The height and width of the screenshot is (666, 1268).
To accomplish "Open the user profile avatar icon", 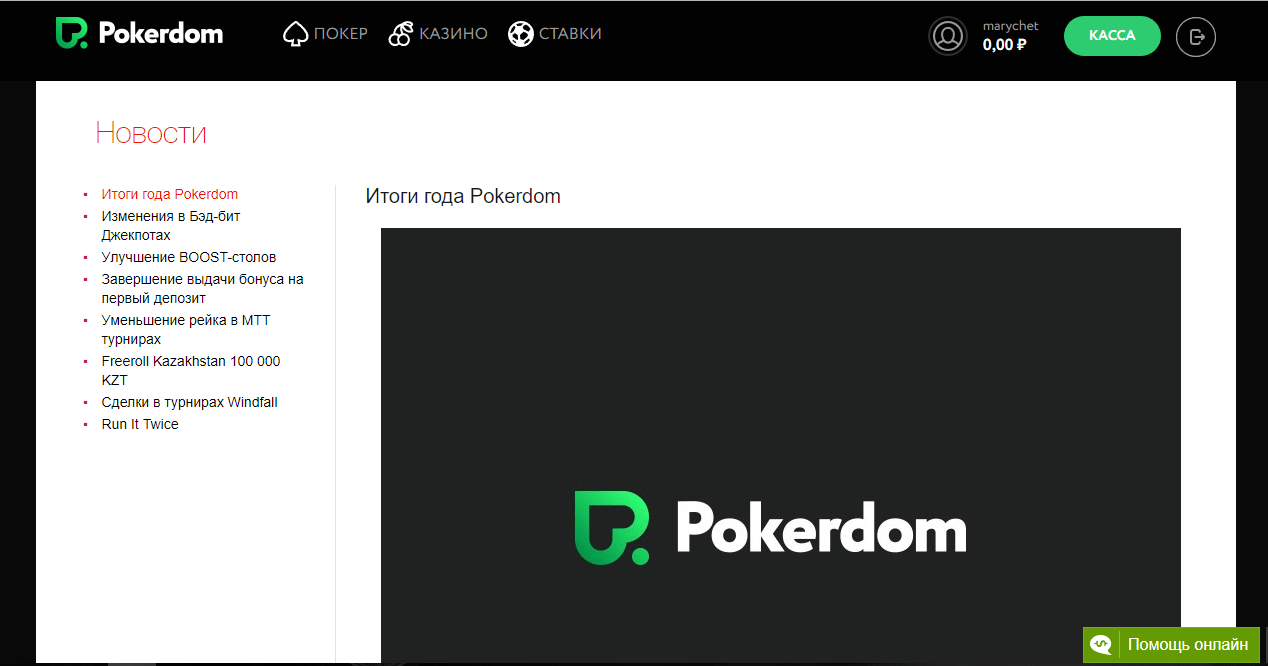I will [x=947, y=37].
